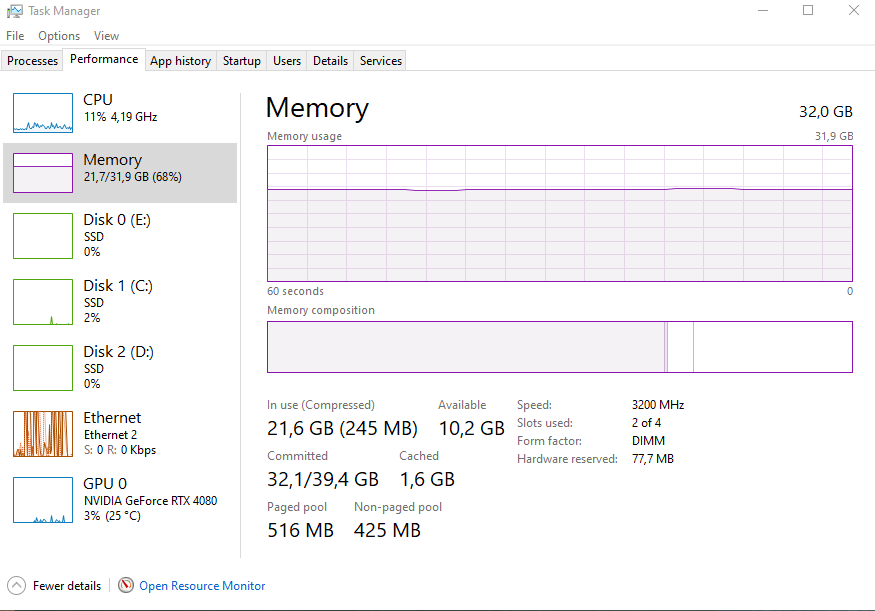Expand the View menu
The height and width of the screenshot is (611, 875).
pos(106,36)
